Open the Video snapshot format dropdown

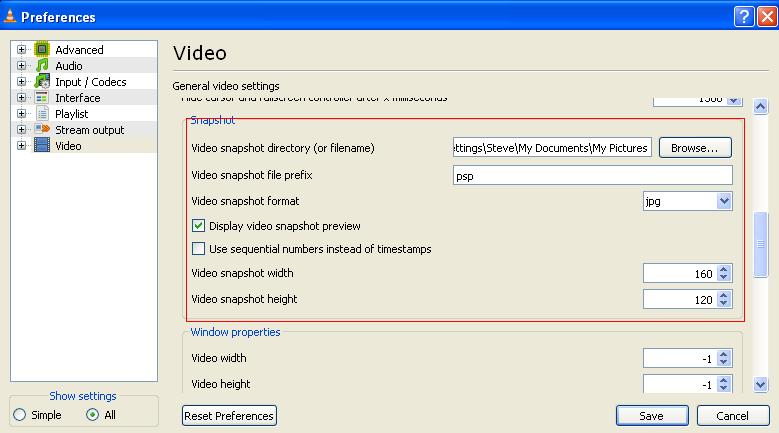click(724, 201)
